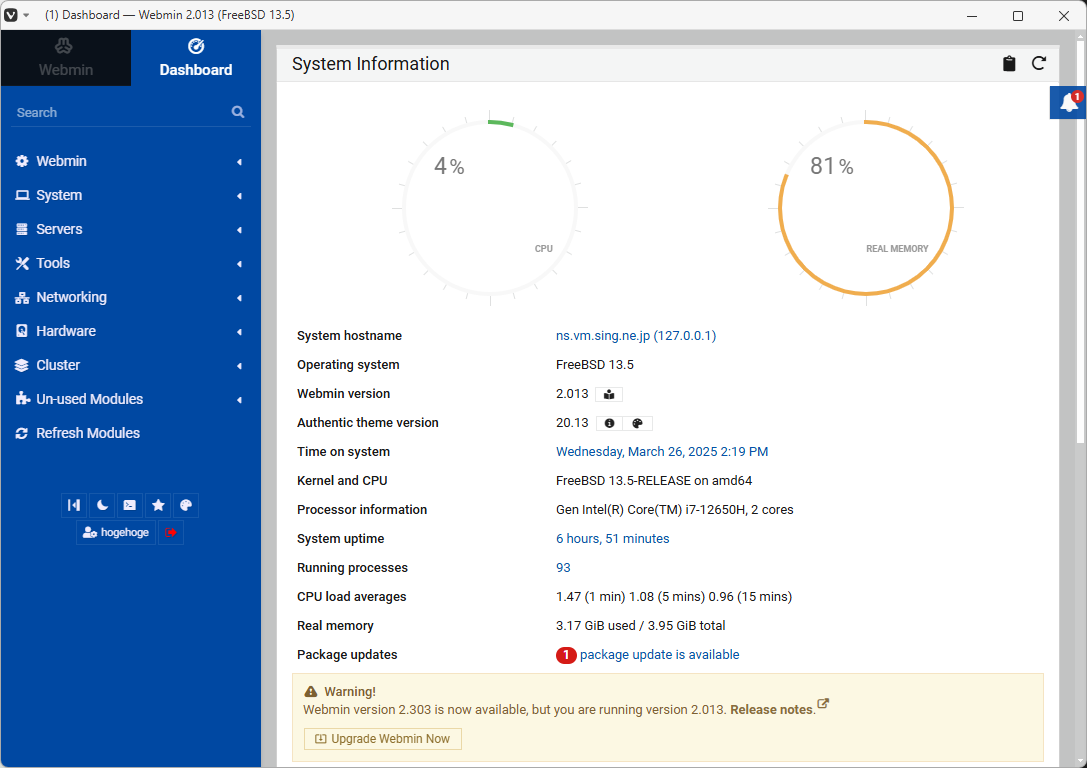Collapse sidebar with the navigation toggle icon
The width and height of the screenshot is (1087, 768).
click(74, 505)
